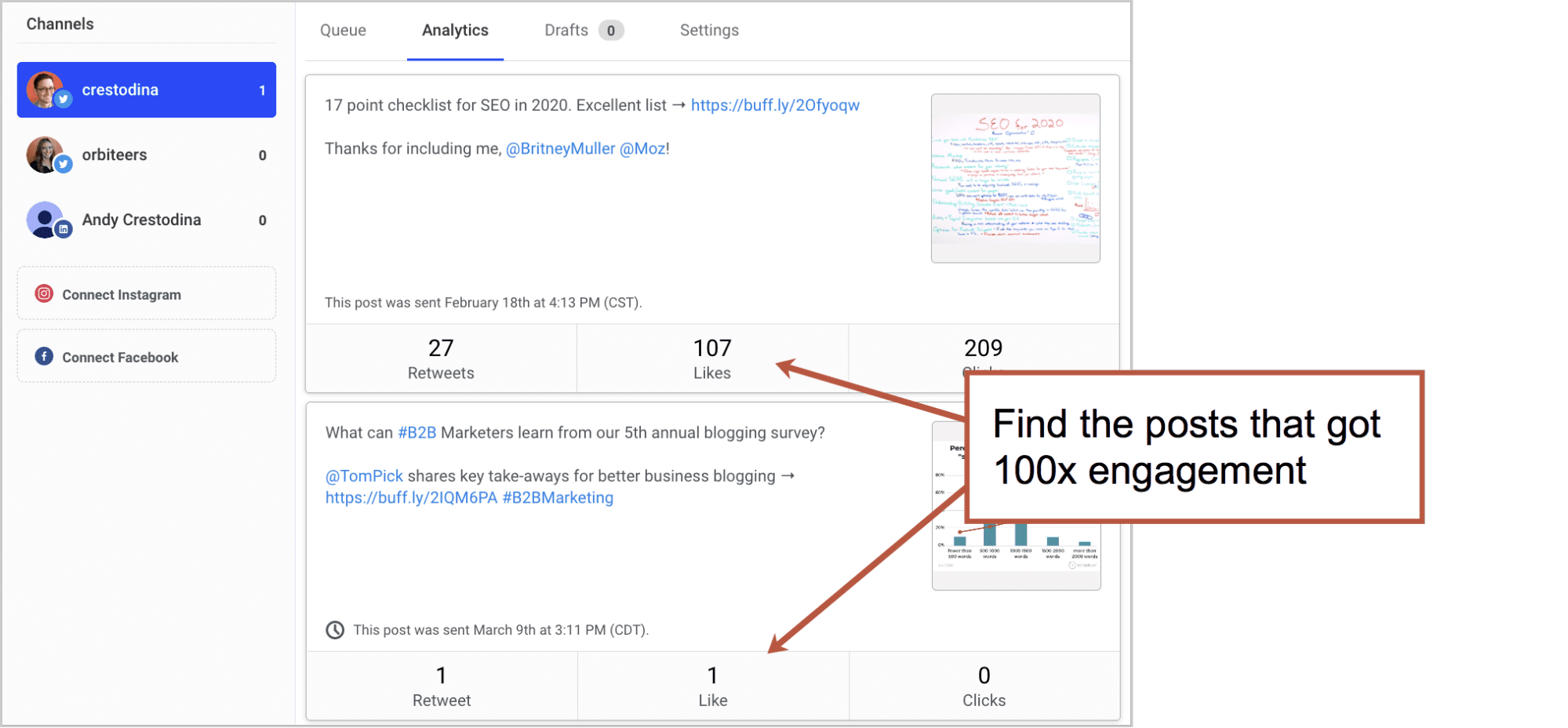Open the buff.ly/2IQM6PA link
The width and height of the screenshot is (1568, 728).
tap(411, 497)
